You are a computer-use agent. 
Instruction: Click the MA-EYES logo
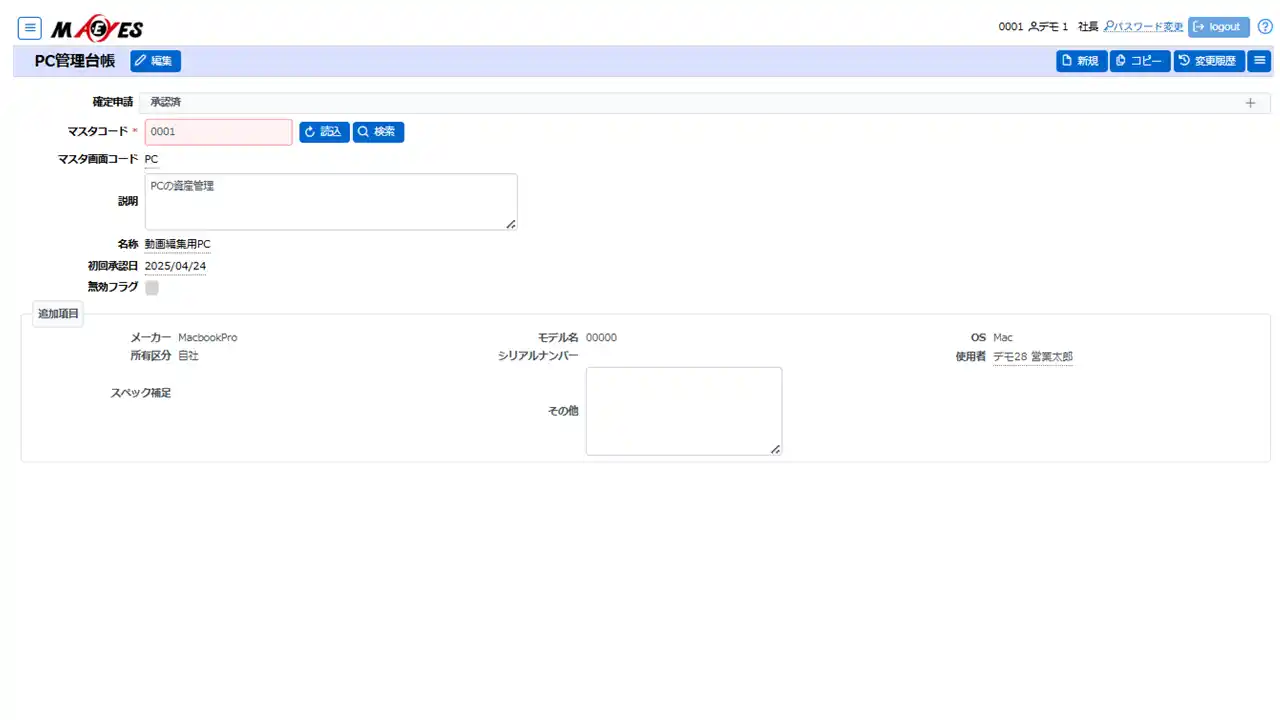click(x=97, y=29)
